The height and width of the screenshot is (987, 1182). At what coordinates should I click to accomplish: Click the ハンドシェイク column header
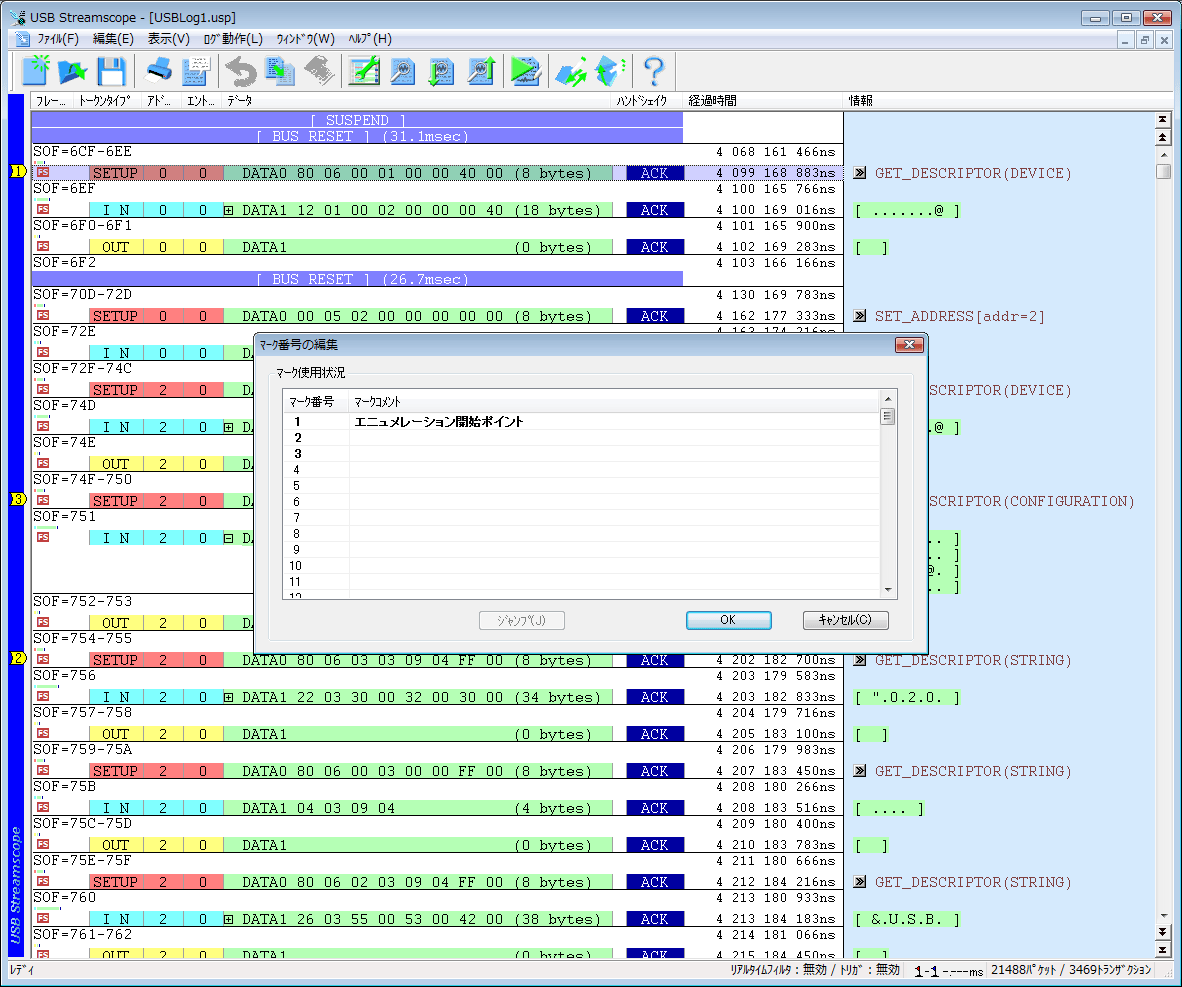click(646, 100)
